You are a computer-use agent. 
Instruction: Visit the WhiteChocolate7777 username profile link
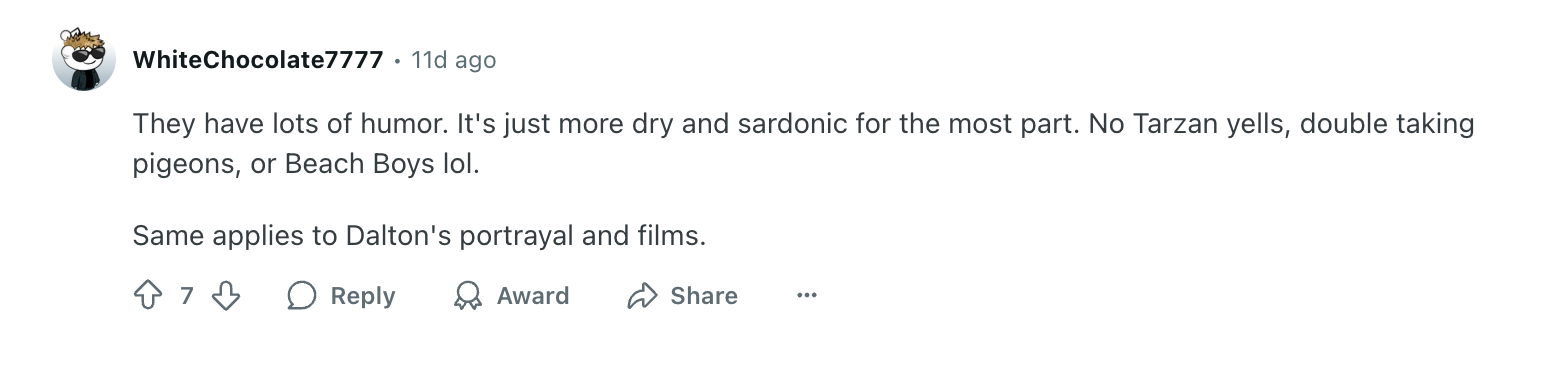tap(258, 60)
